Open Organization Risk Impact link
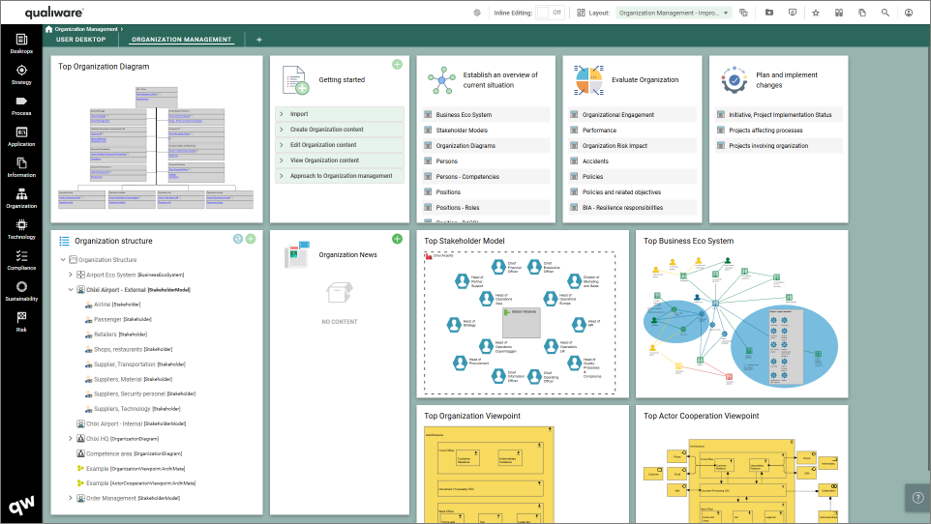The image size is (931, 524). tap(615, 145)
